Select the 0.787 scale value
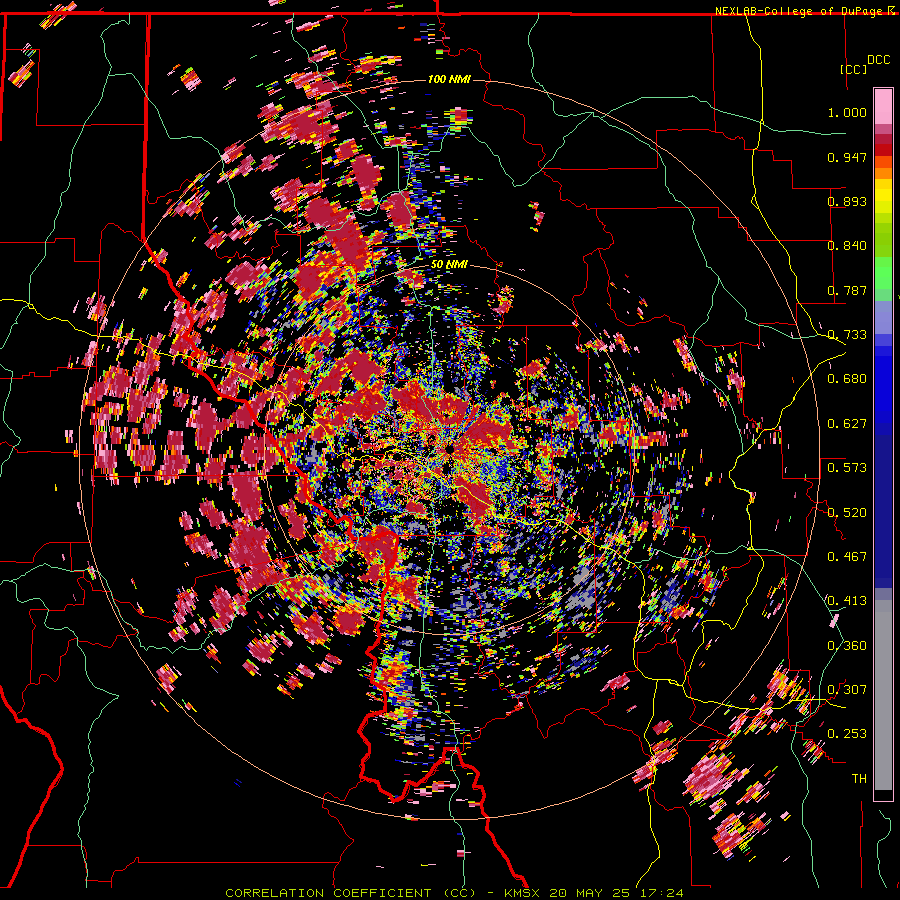The image size is (900, 900). (x=847, y=290)
